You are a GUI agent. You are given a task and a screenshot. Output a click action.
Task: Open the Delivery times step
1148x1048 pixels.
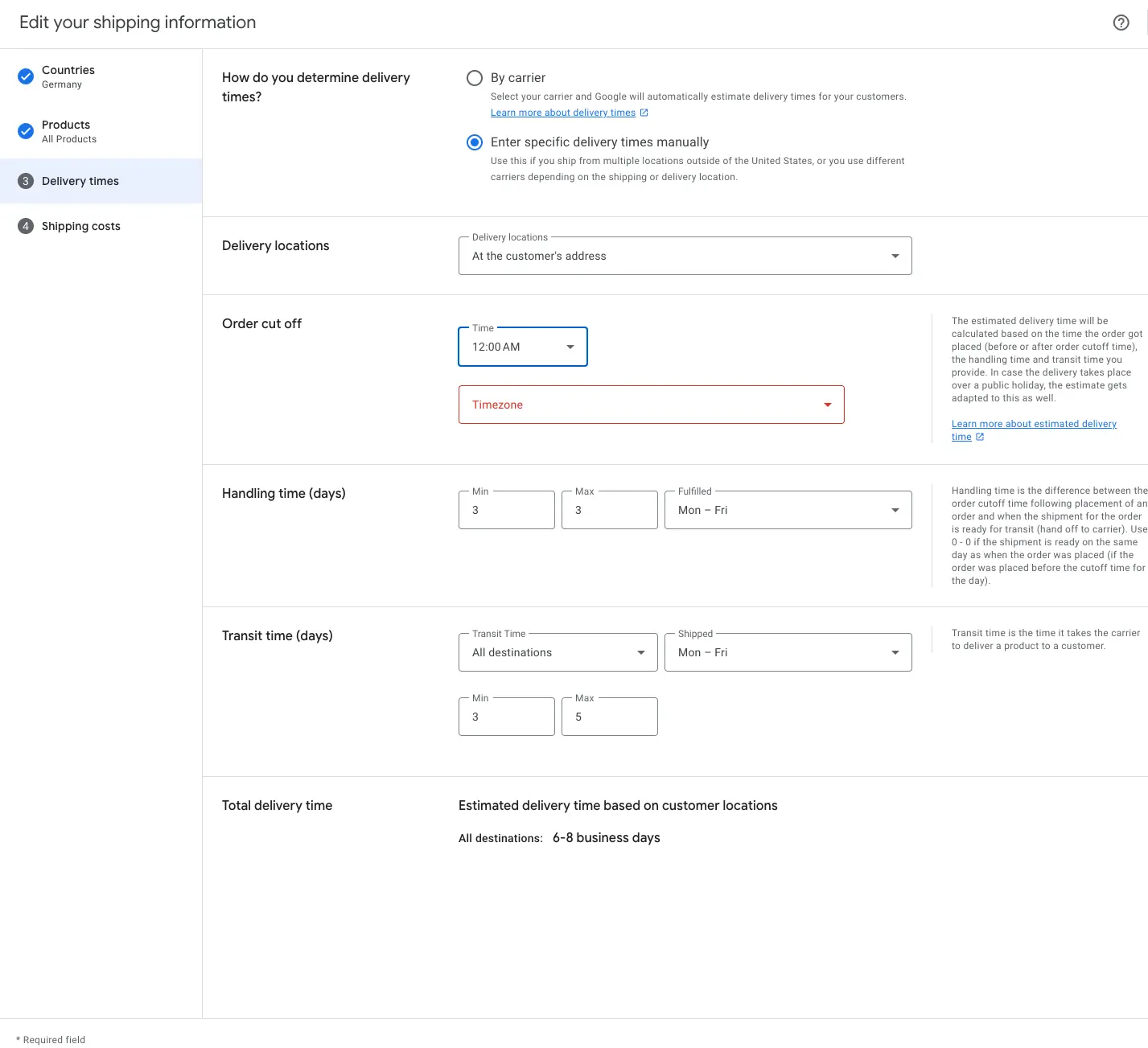(x=101, y=181)
